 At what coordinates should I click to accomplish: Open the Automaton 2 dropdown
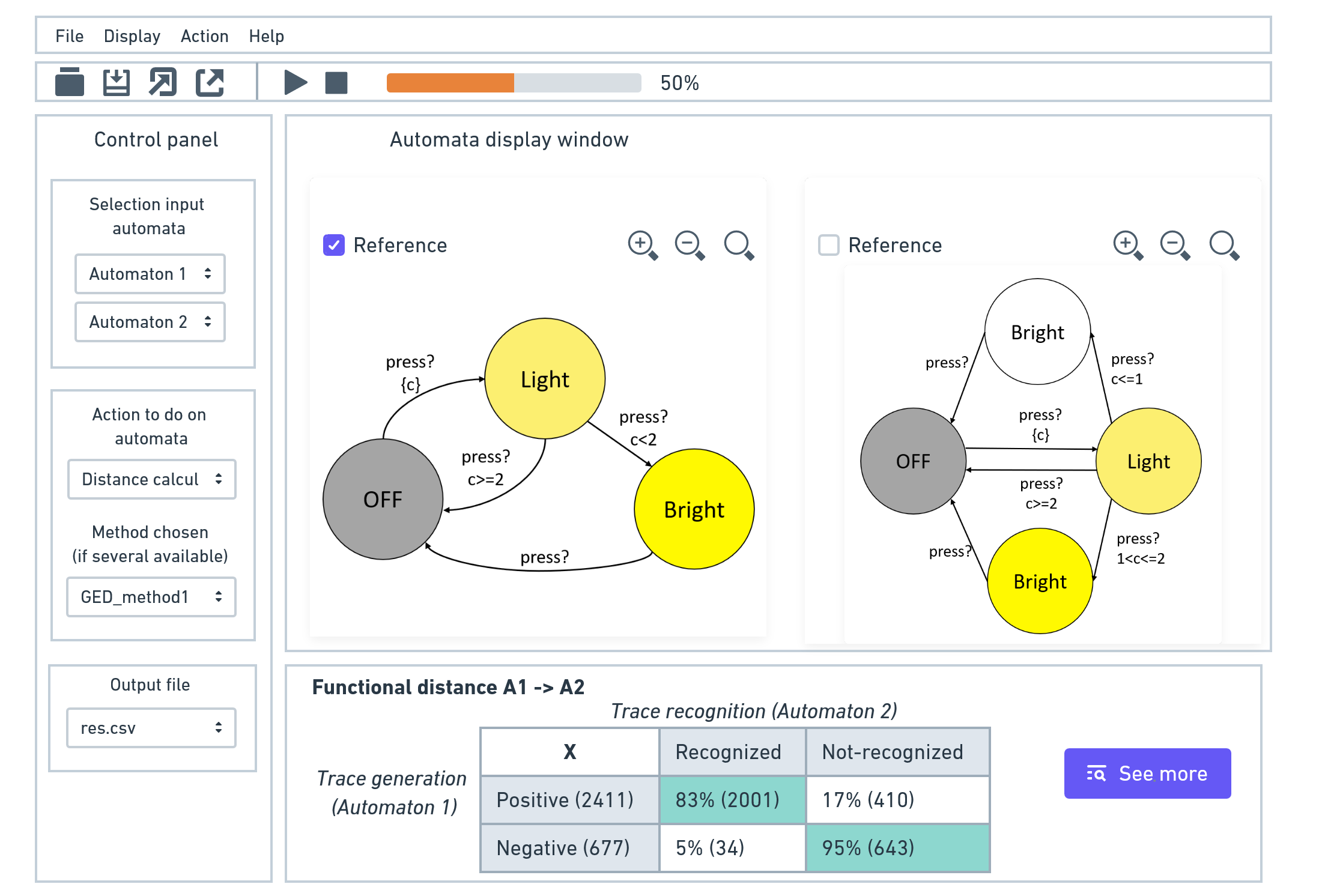(150, 322)
